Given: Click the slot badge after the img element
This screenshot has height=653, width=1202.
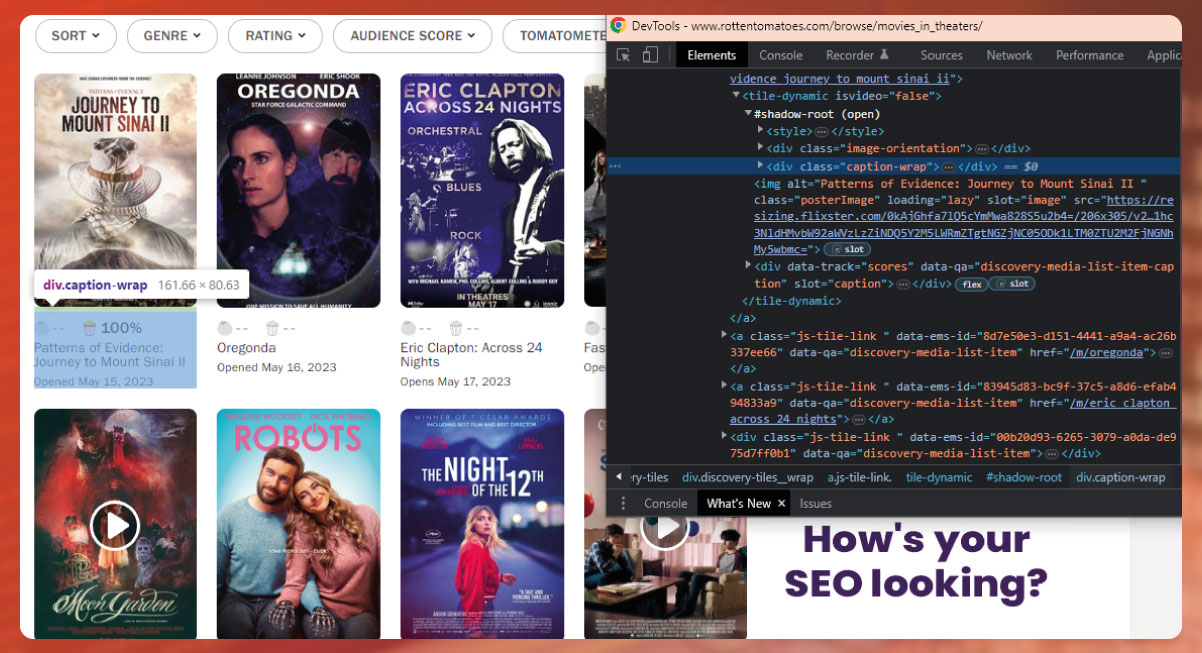Looking at the screenshot, I should point(849,249).
